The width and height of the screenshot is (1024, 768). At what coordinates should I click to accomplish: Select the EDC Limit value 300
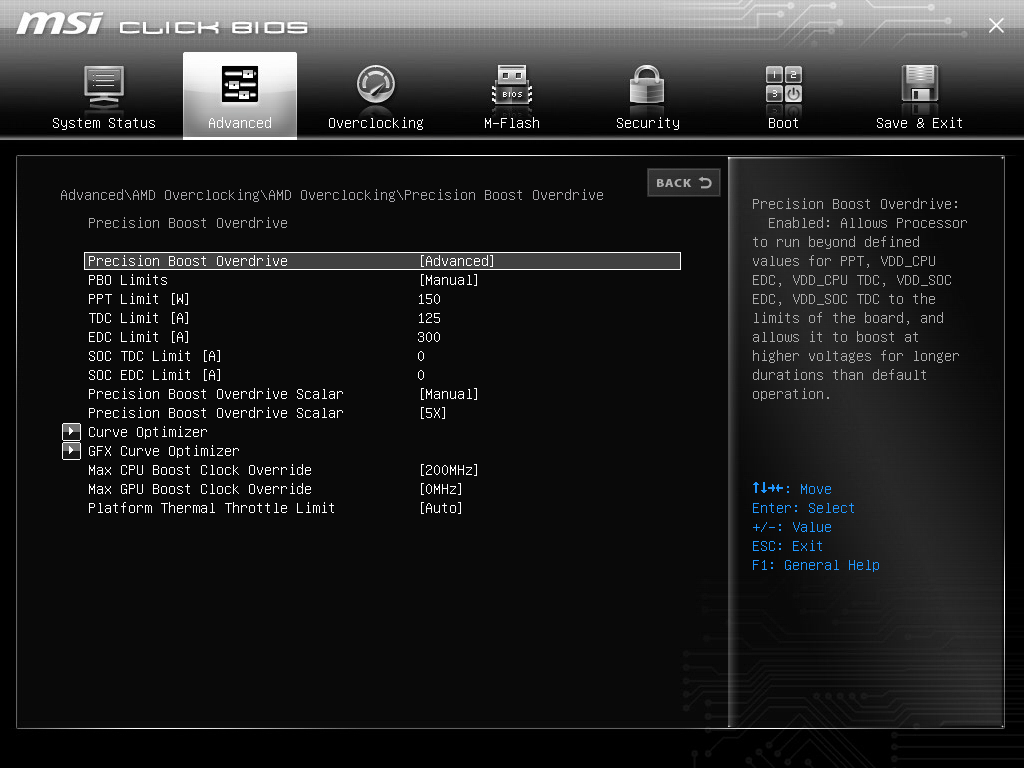point(429,337)
